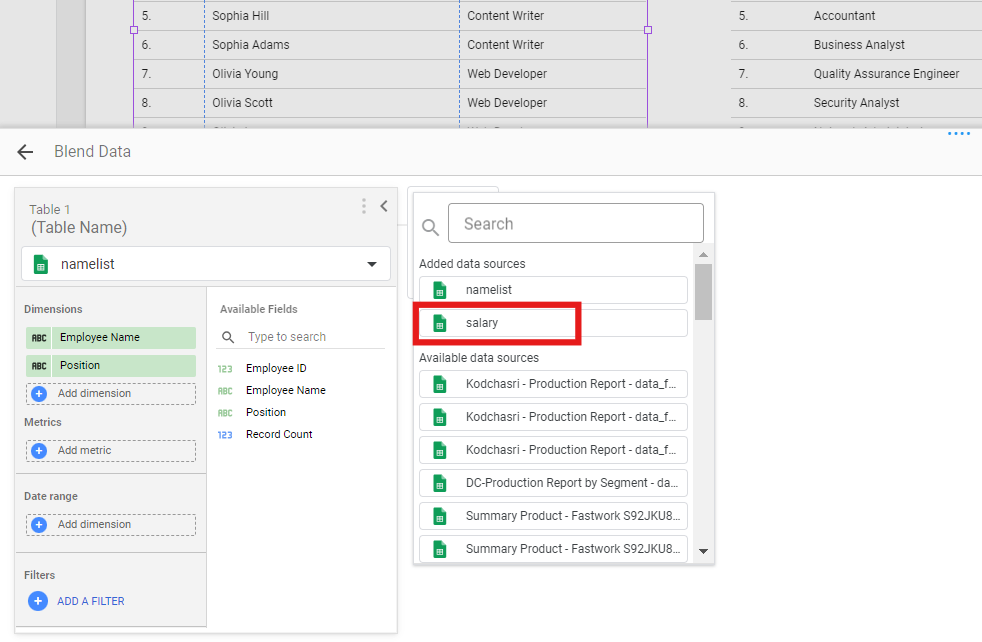Click the Add metric plus icon

click(39, 451)
